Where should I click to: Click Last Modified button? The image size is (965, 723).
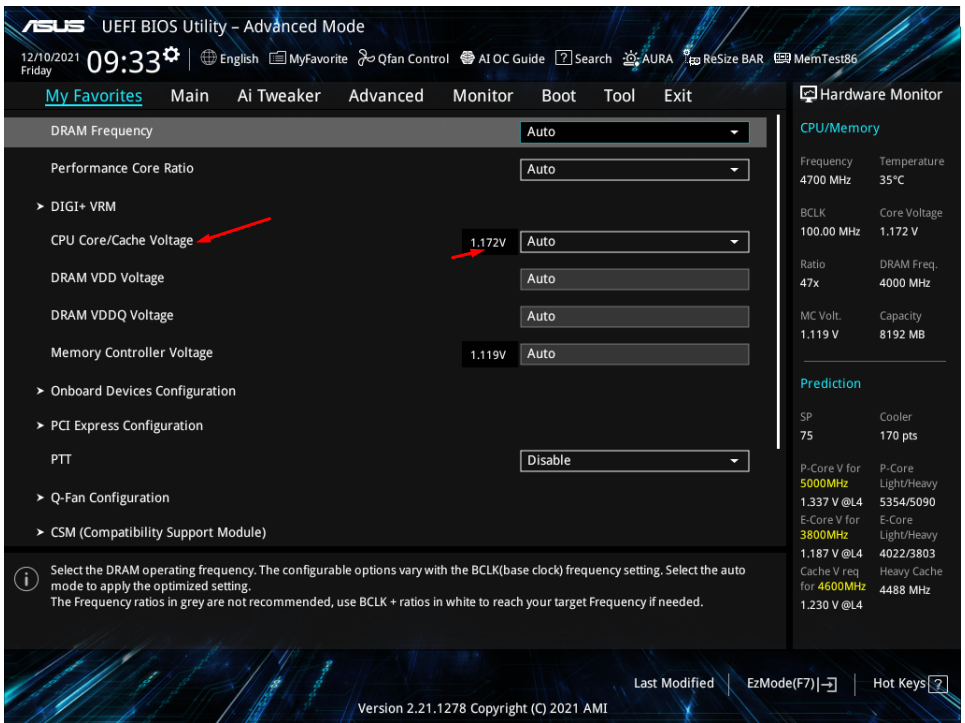pos(674,683)
